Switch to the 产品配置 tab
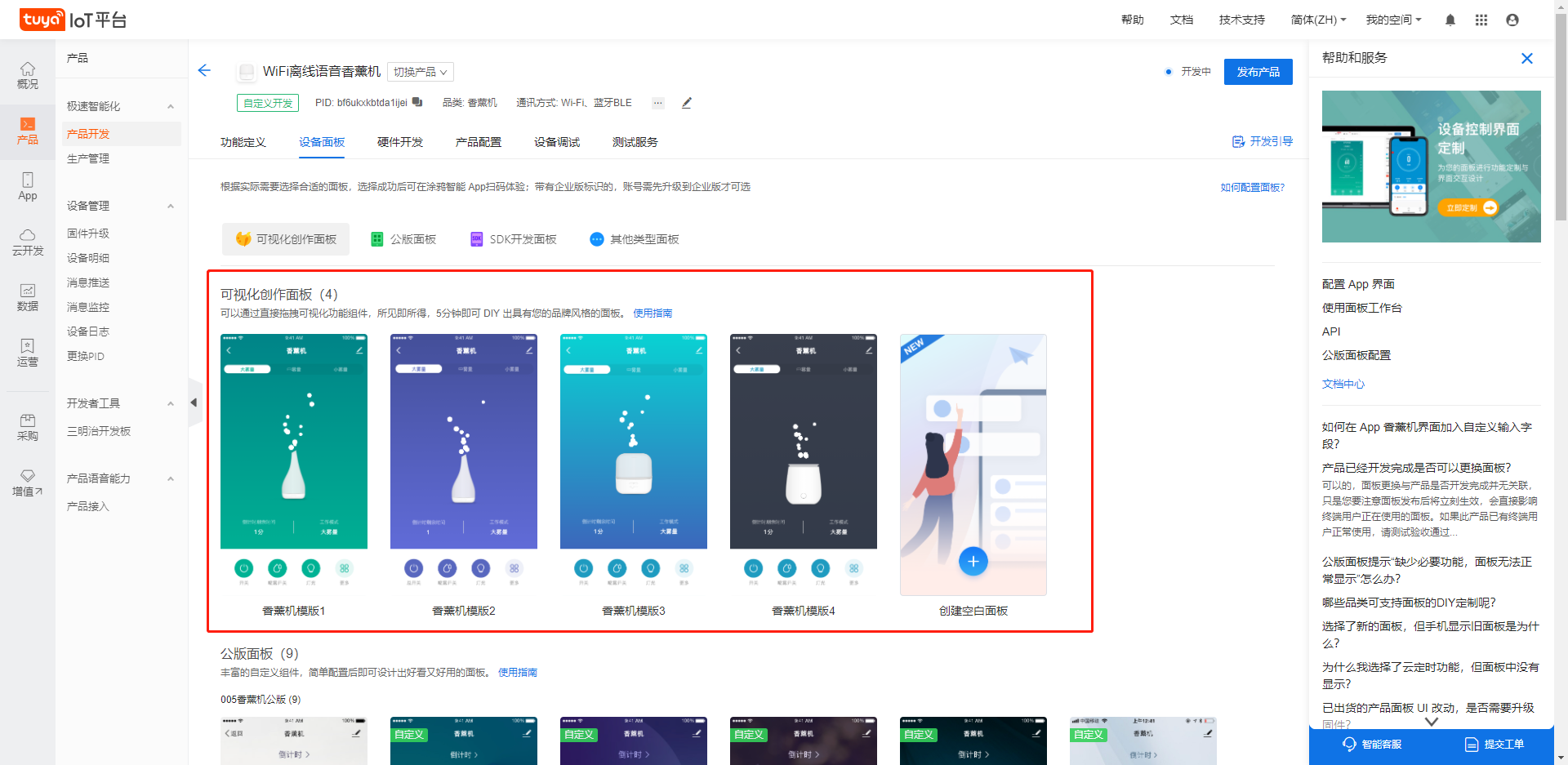1568x765 pixels. [x=479, y=142]
